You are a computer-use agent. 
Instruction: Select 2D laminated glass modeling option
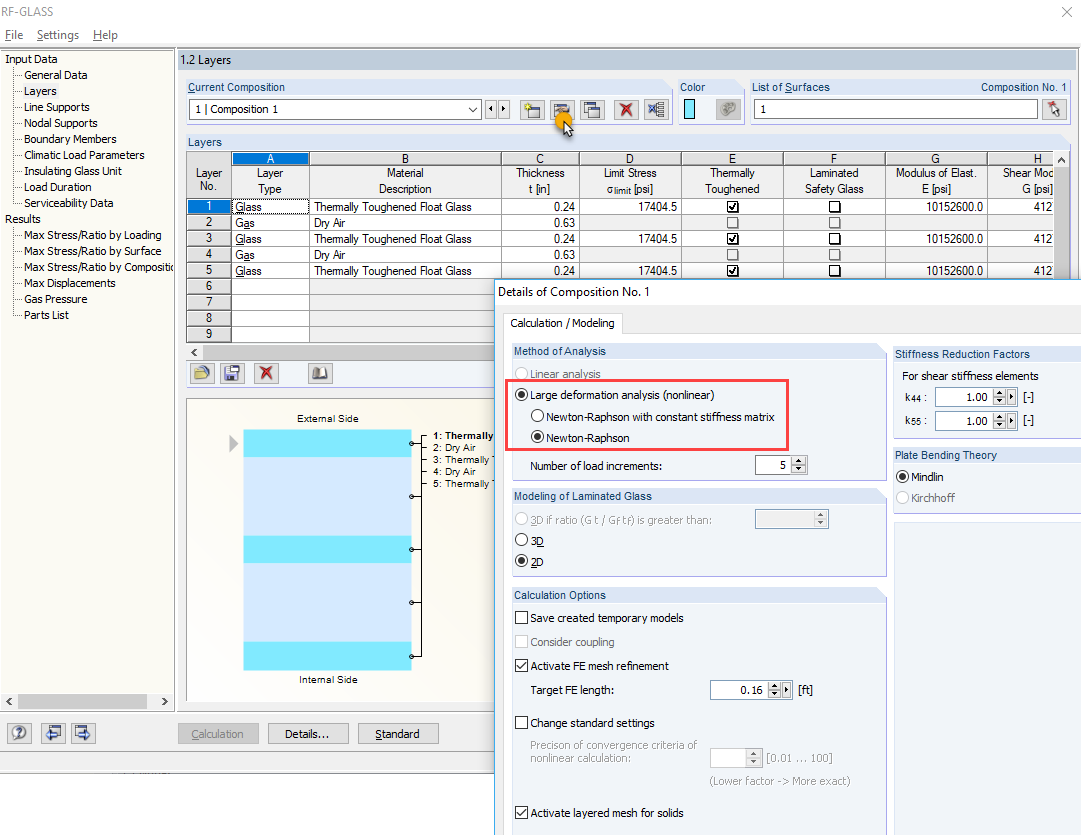pyautogui.click(x=522, y=561)
